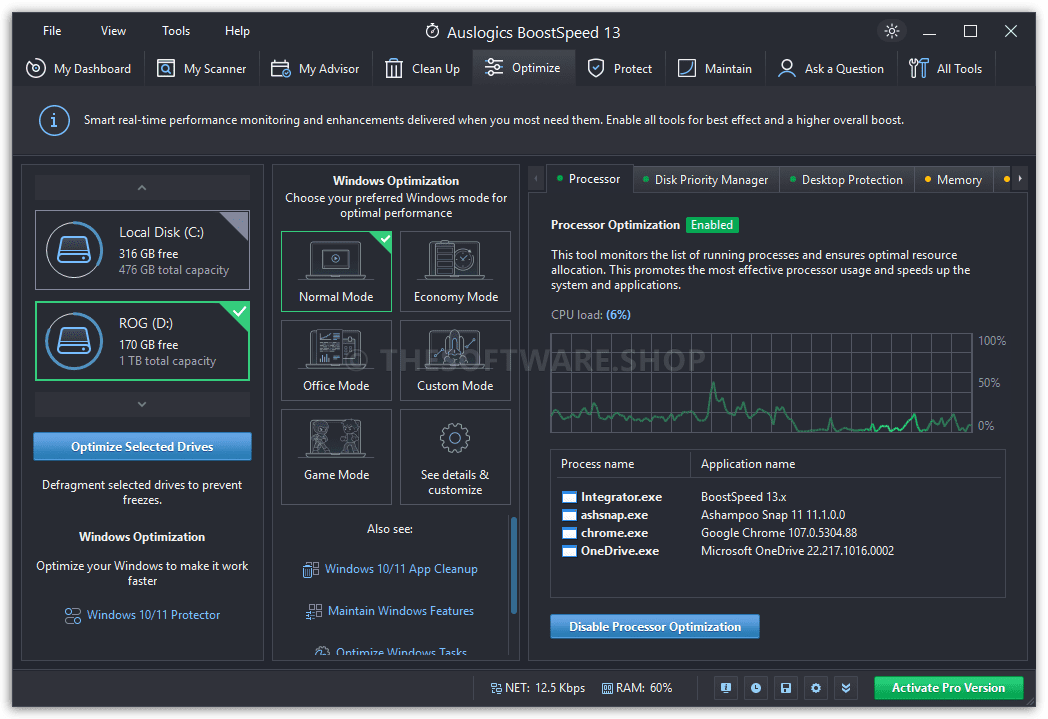Click the RAM usage indicator
This screenshot has width=1048, height=719.
637,688
